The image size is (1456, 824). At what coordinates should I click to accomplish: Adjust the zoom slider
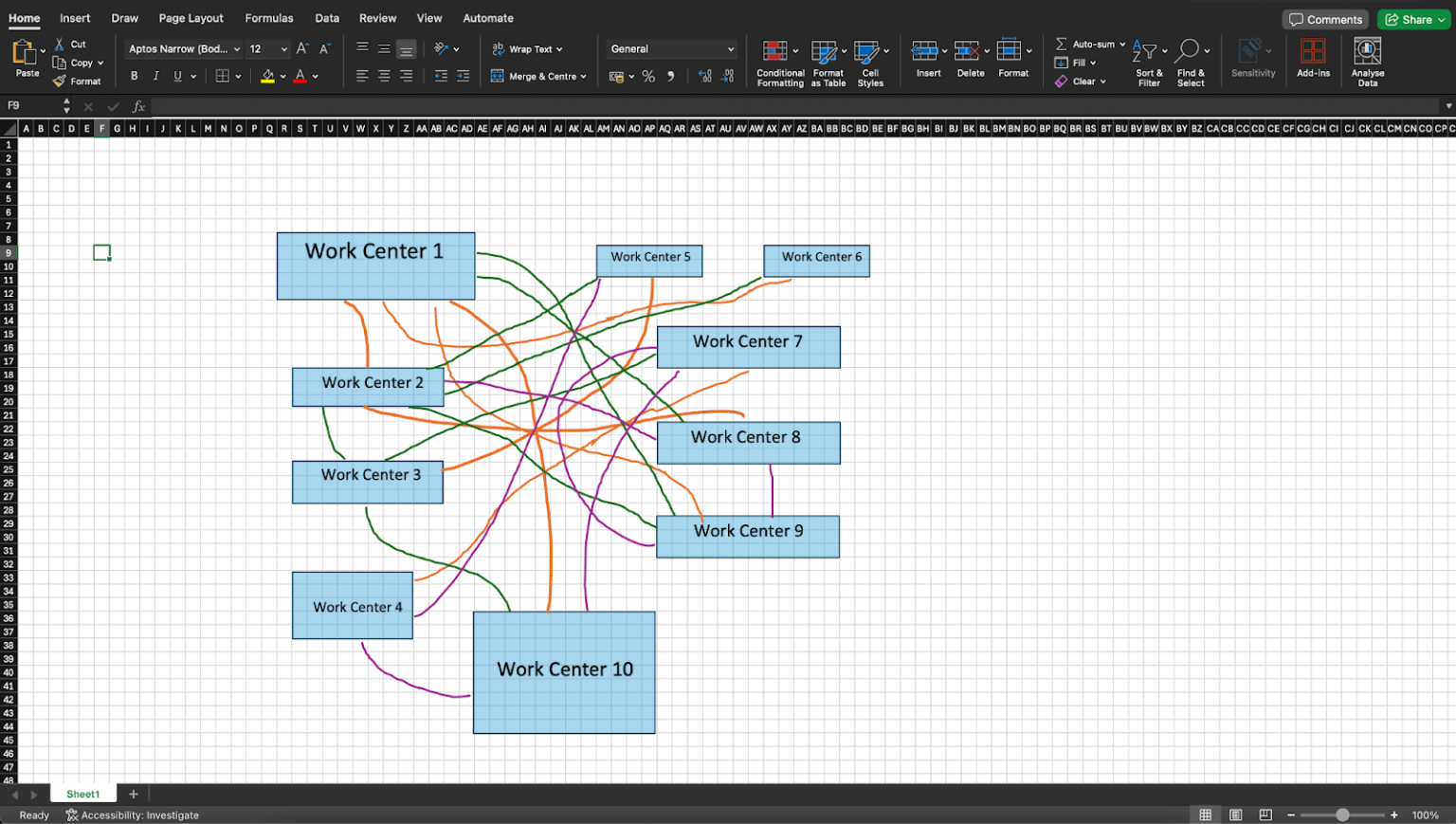point(1341,814)
